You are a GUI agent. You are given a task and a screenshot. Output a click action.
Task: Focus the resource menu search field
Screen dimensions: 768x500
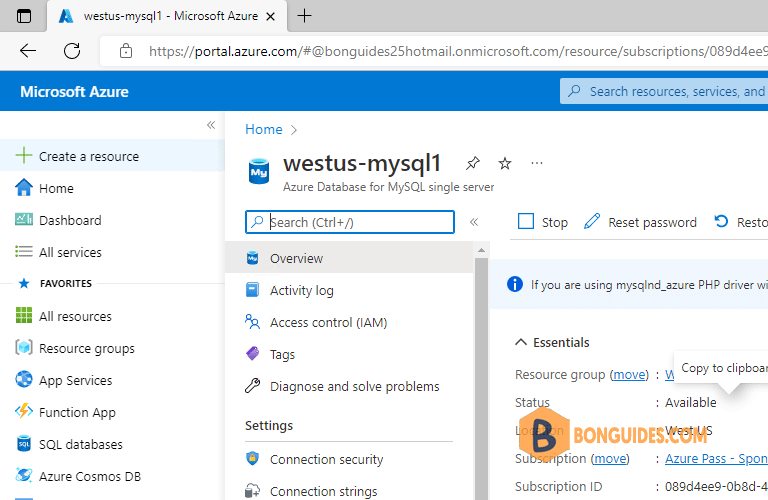(350, 222)
